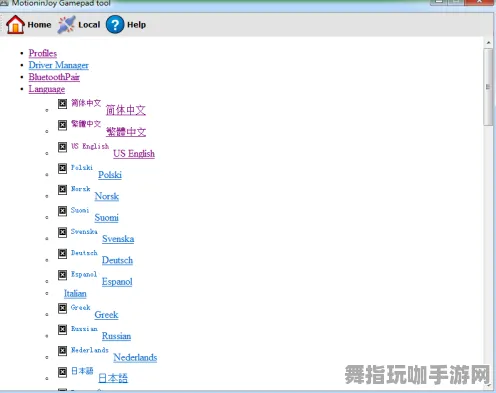This screenshot has height=393, width=496.
Task: Select the large Greek link
Action: pyautogui.click(x=106, y=315)
